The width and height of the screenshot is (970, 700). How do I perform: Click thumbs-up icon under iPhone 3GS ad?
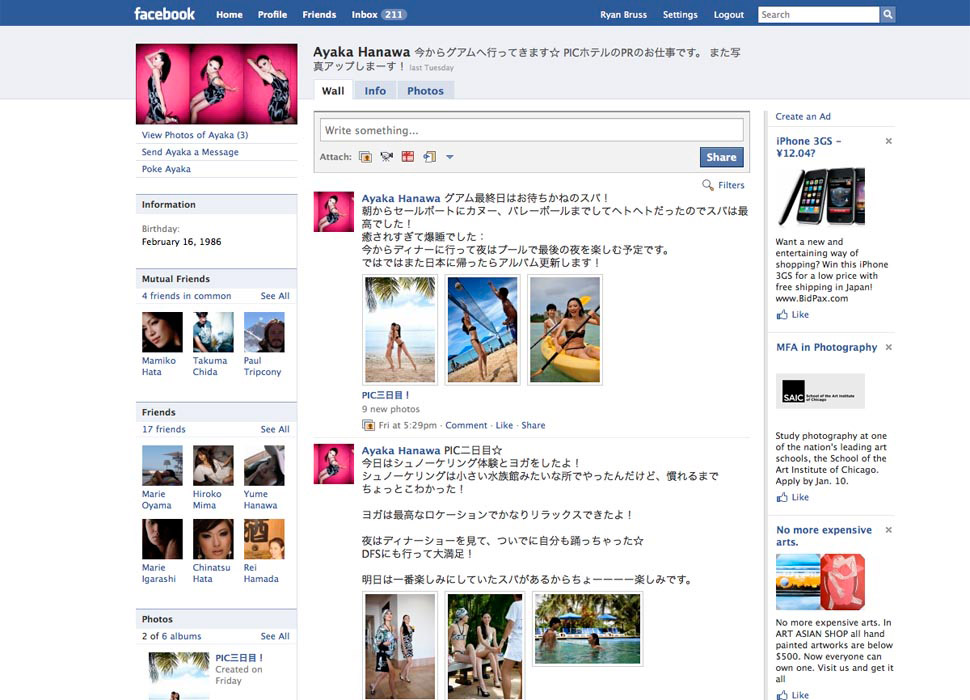pos(783,315)
